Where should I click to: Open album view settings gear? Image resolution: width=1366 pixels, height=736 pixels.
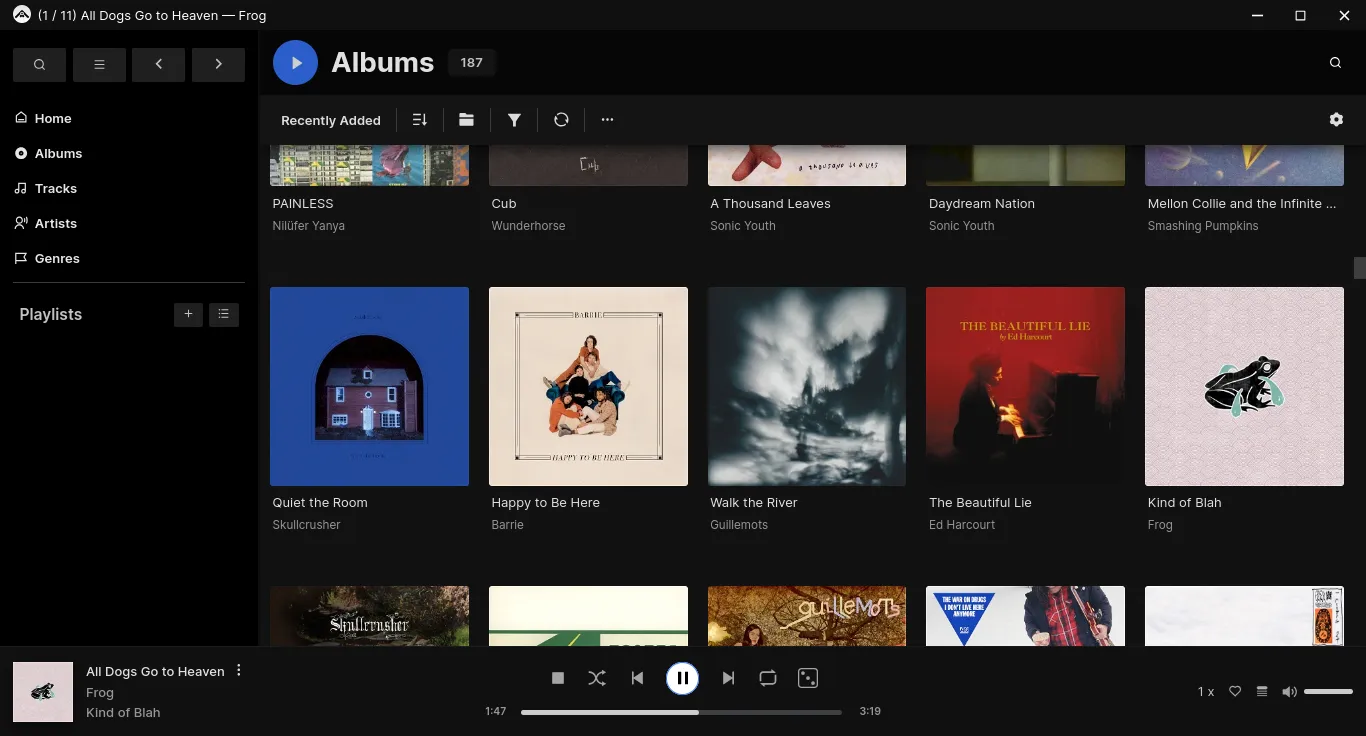pos(1336,120)
